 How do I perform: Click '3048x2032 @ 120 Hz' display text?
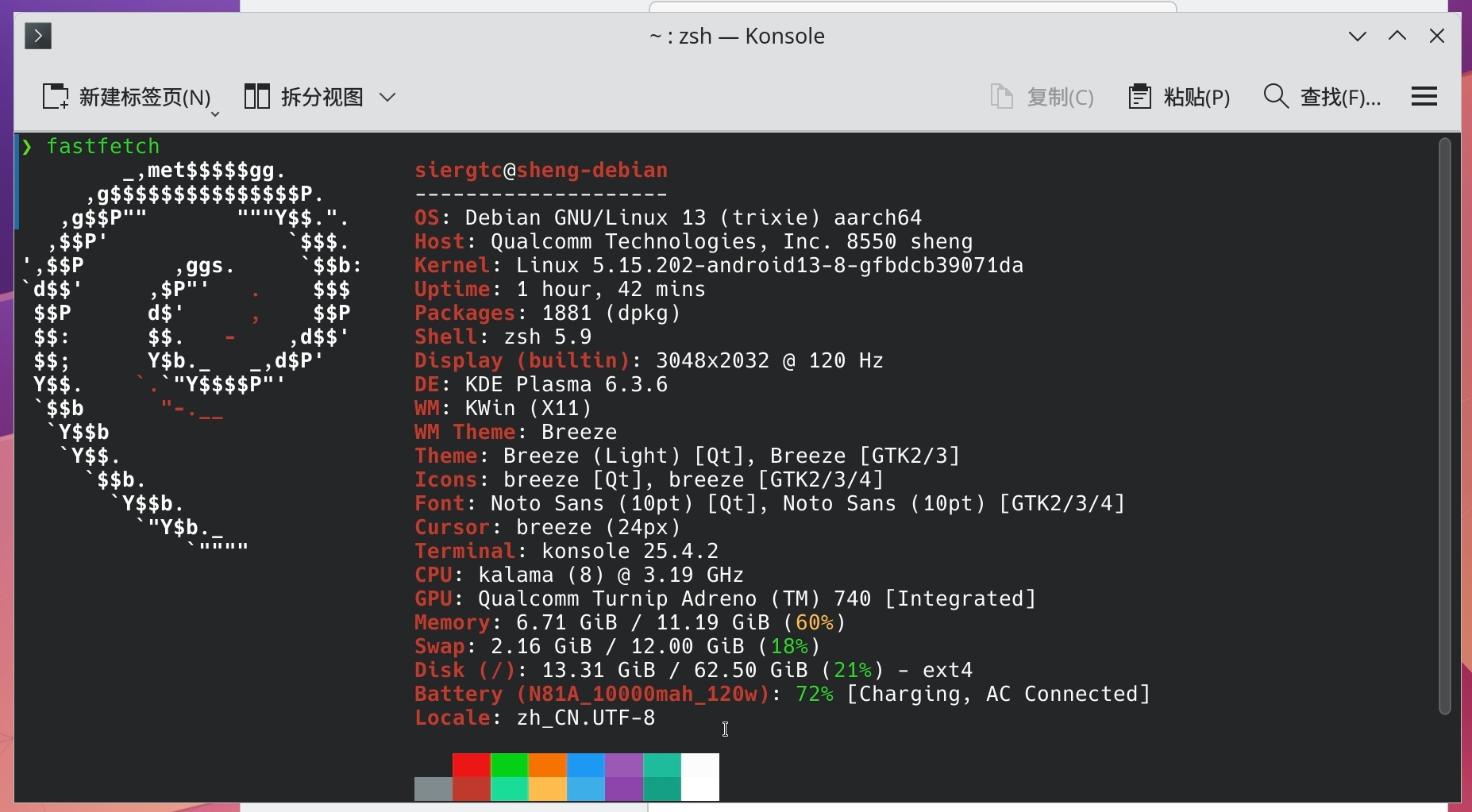[770, 360]
